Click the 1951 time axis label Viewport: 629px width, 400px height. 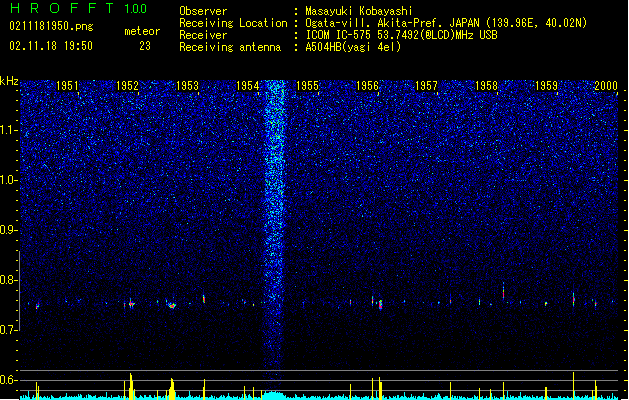click(67, 86)
